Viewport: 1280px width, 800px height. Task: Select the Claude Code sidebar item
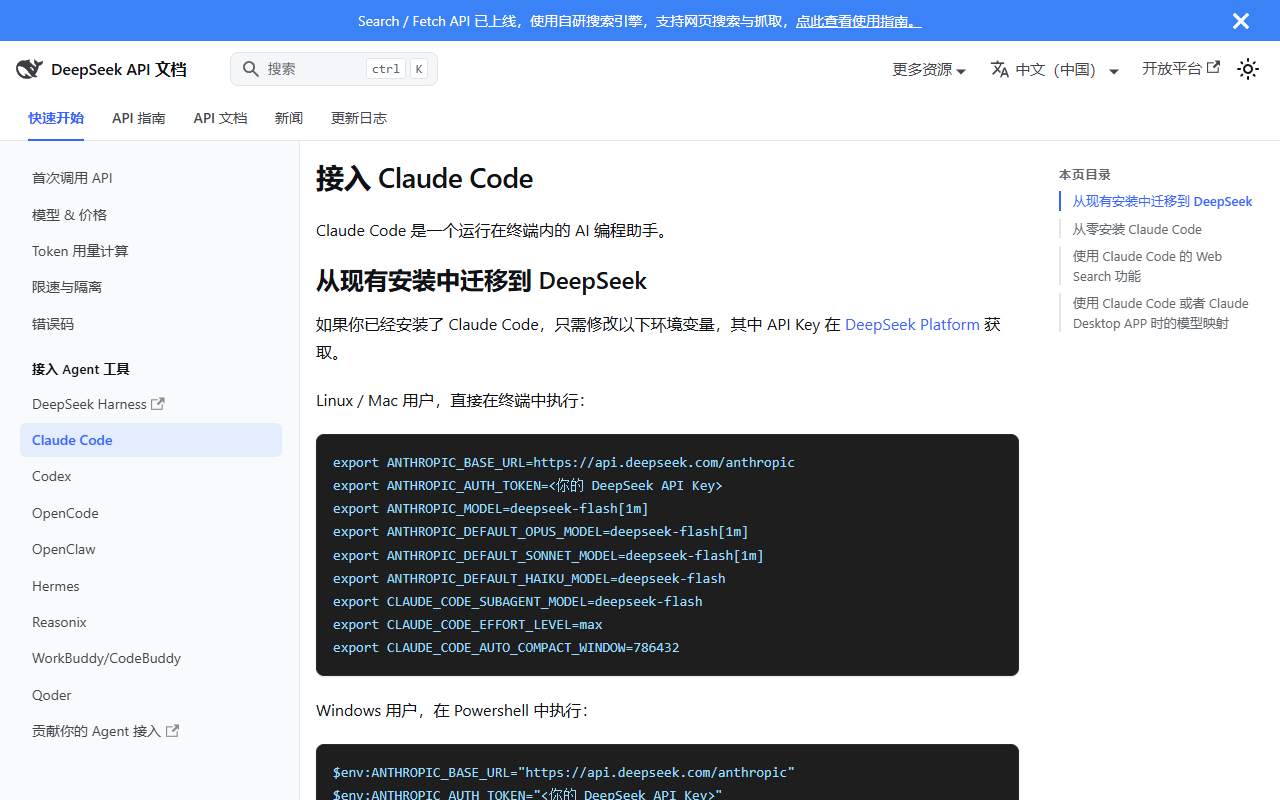pos(151,440)
